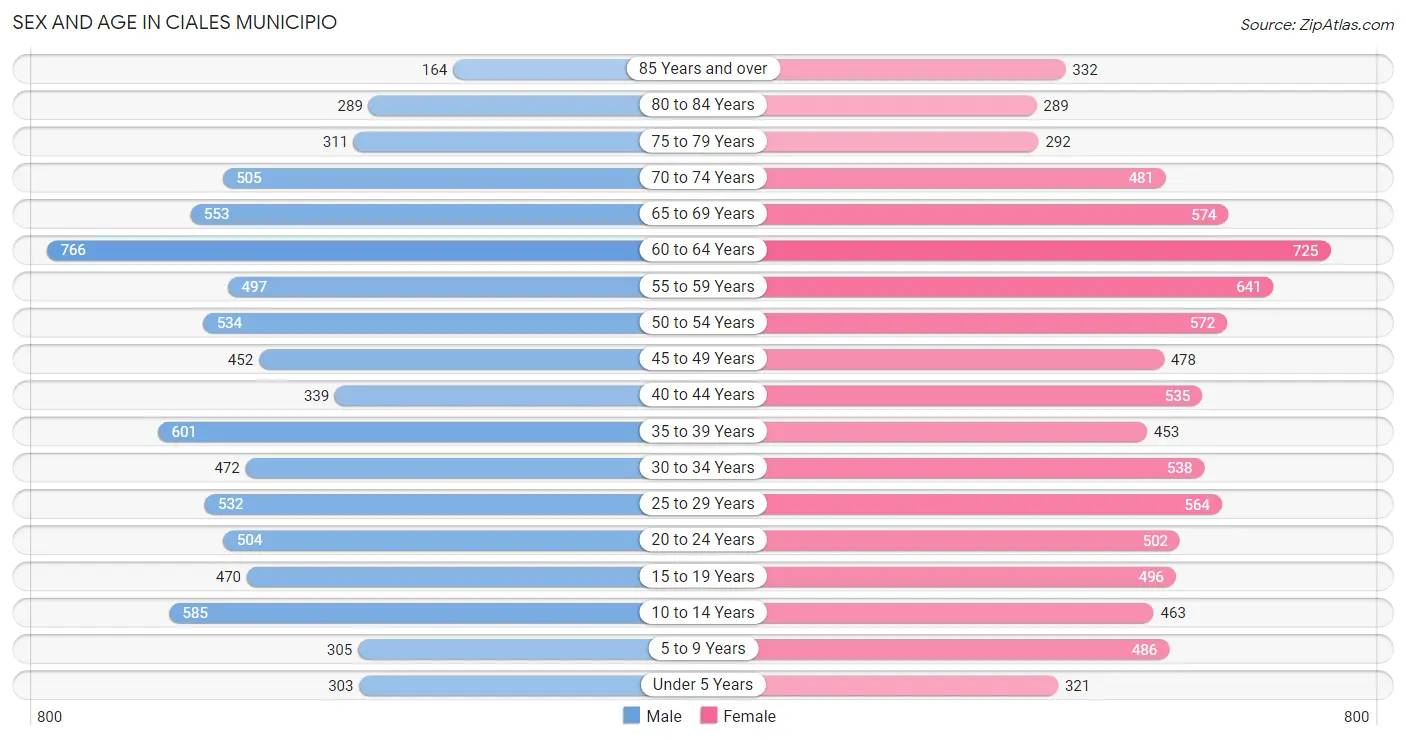
Task: Select the male bar showing 505
Action: (462, 178)
